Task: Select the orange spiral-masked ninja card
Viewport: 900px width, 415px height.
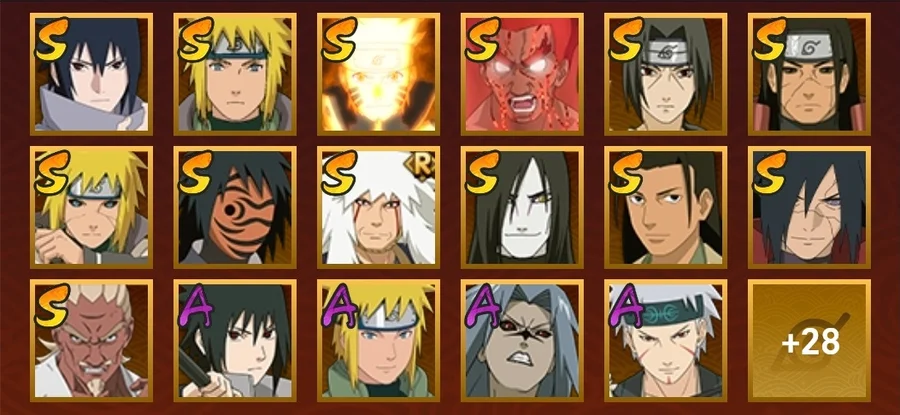Action: (235, 207)
